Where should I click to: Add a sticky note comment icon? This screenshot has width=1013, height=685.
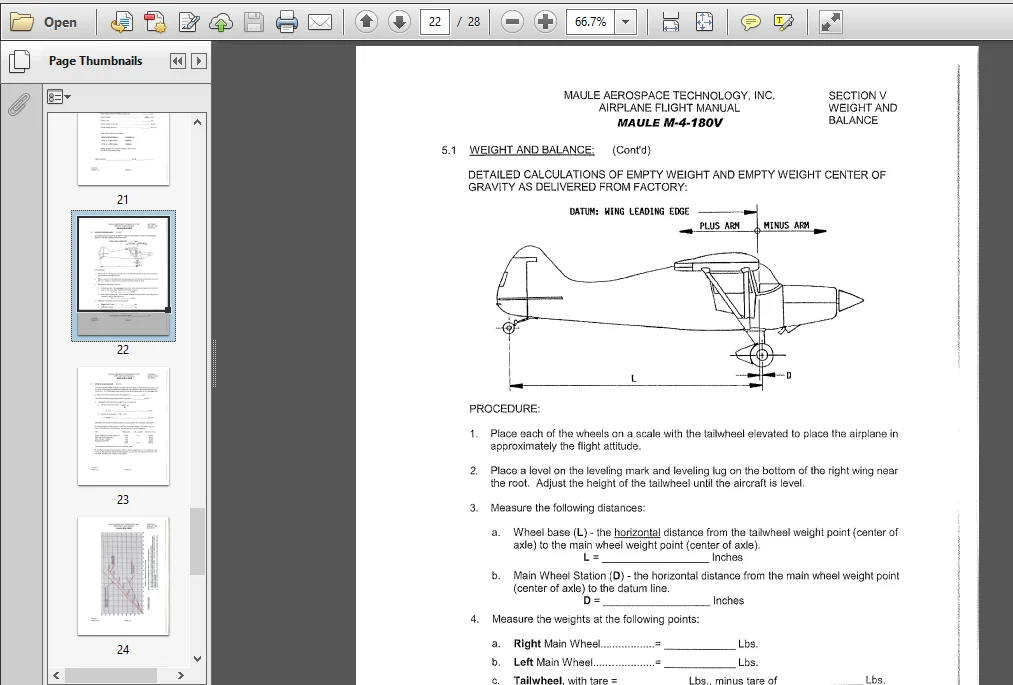[x=750, y=22]
